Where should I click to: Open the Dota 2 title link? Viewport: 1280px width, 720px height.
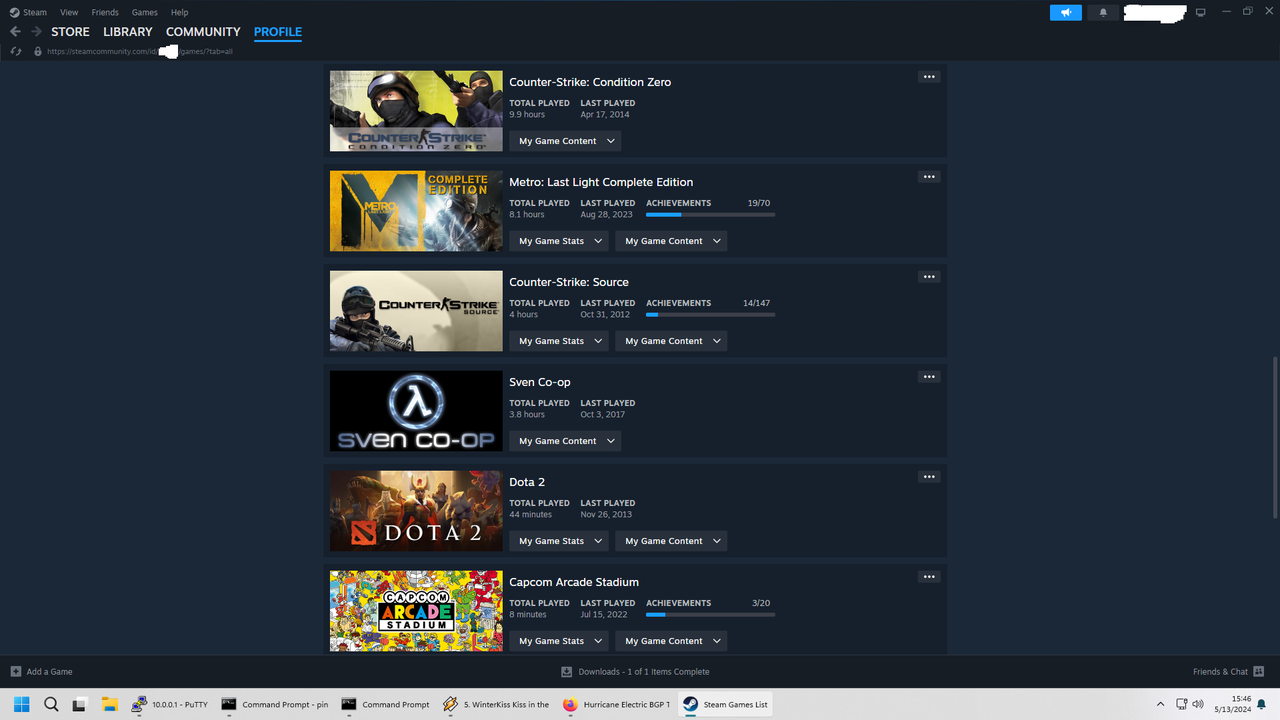pos(527,482)
